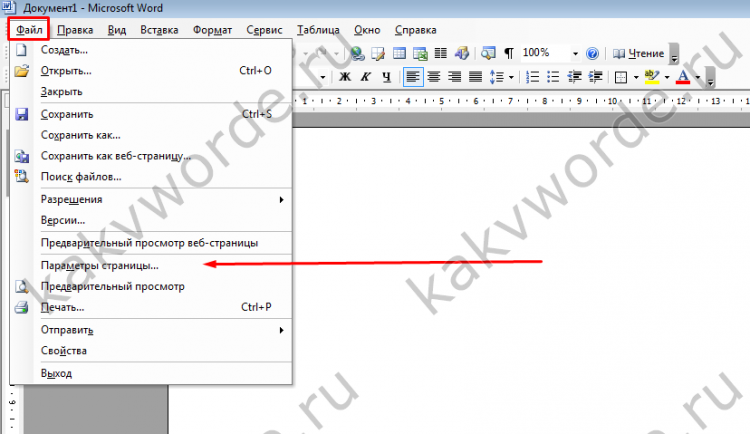Open the Вид menu
Image resolution: width=750 pixels, height=434 pixels.
[x=117, y=30]
